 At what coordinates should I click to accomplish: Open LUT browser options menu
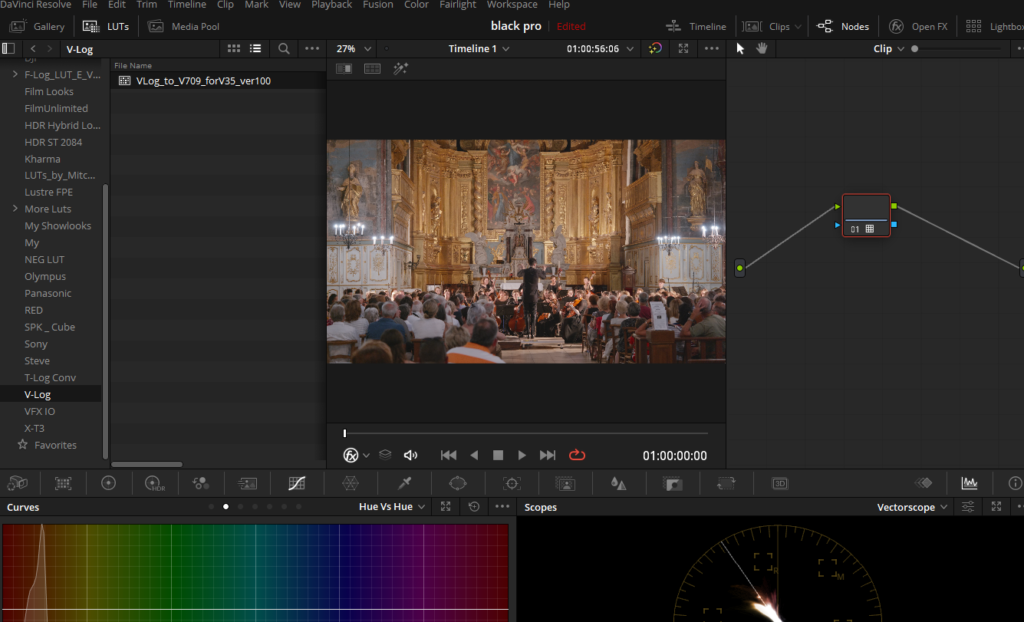[312, 48]
